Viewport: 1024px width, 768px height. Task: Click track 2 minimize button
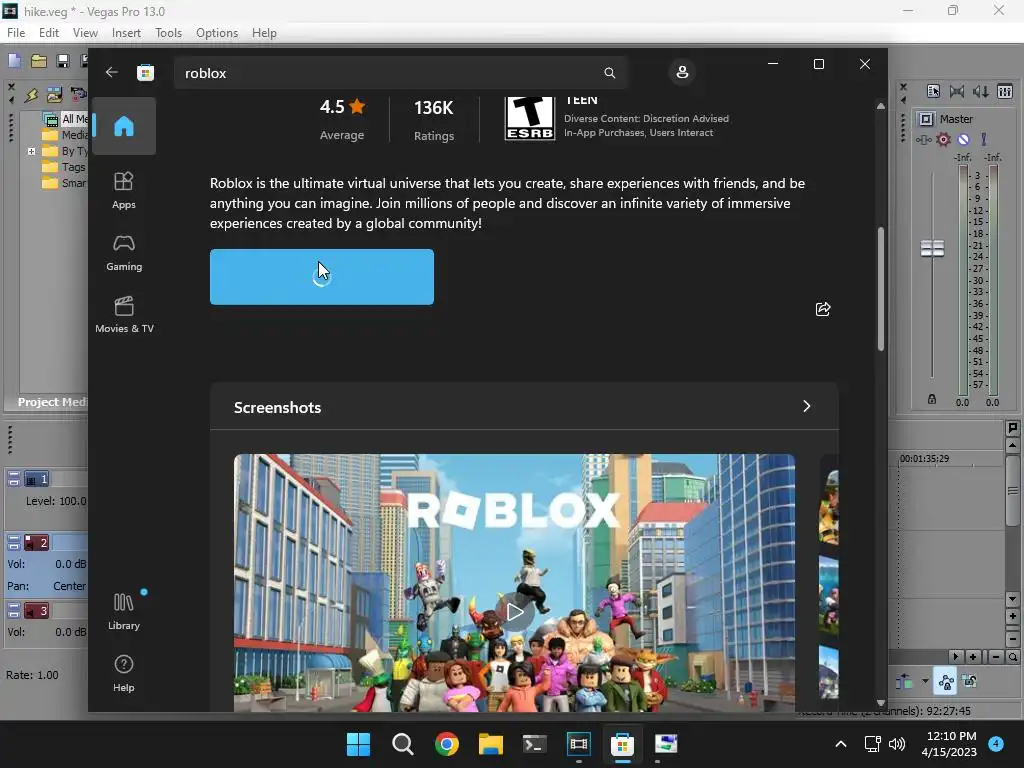tap(14, 543)
